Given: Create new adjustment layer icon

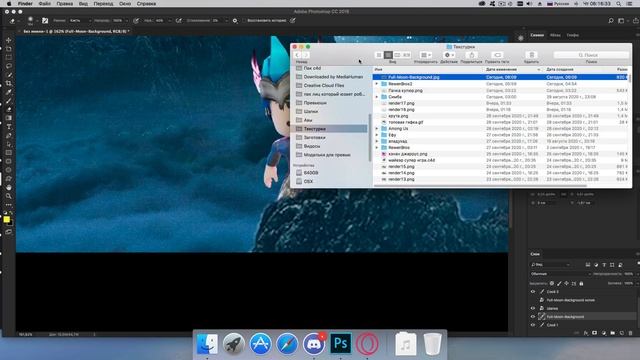Looking at the screenshot, I should tap(604, 333).
